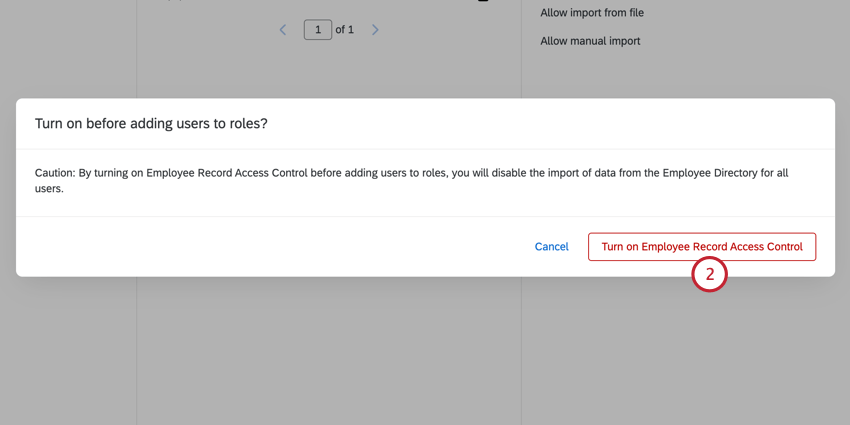Click the empty dialog header right of the title
The height and width of the screenshot is (425, 850).
click(550, 124)
